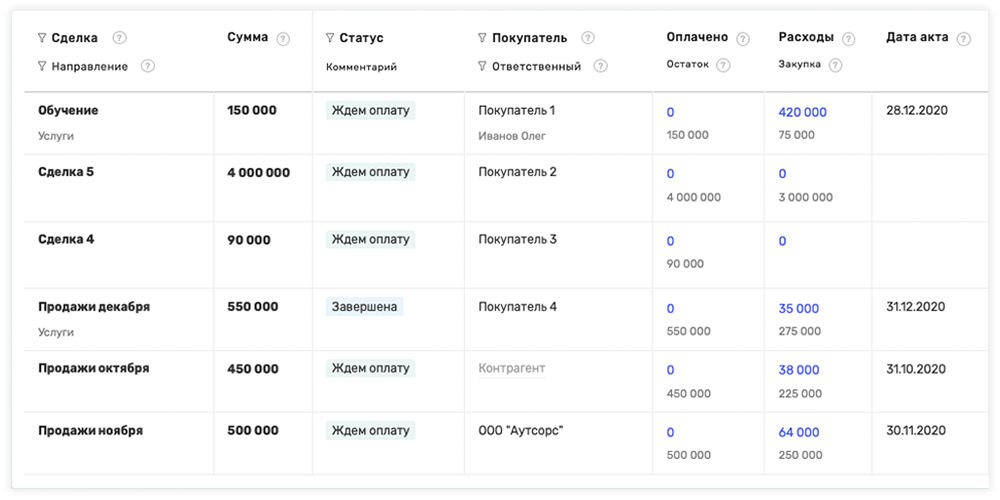This screenshot has height=500, width=1000.
Task: Click the help icon next to Сделка
Action: (x=120, y=38)
